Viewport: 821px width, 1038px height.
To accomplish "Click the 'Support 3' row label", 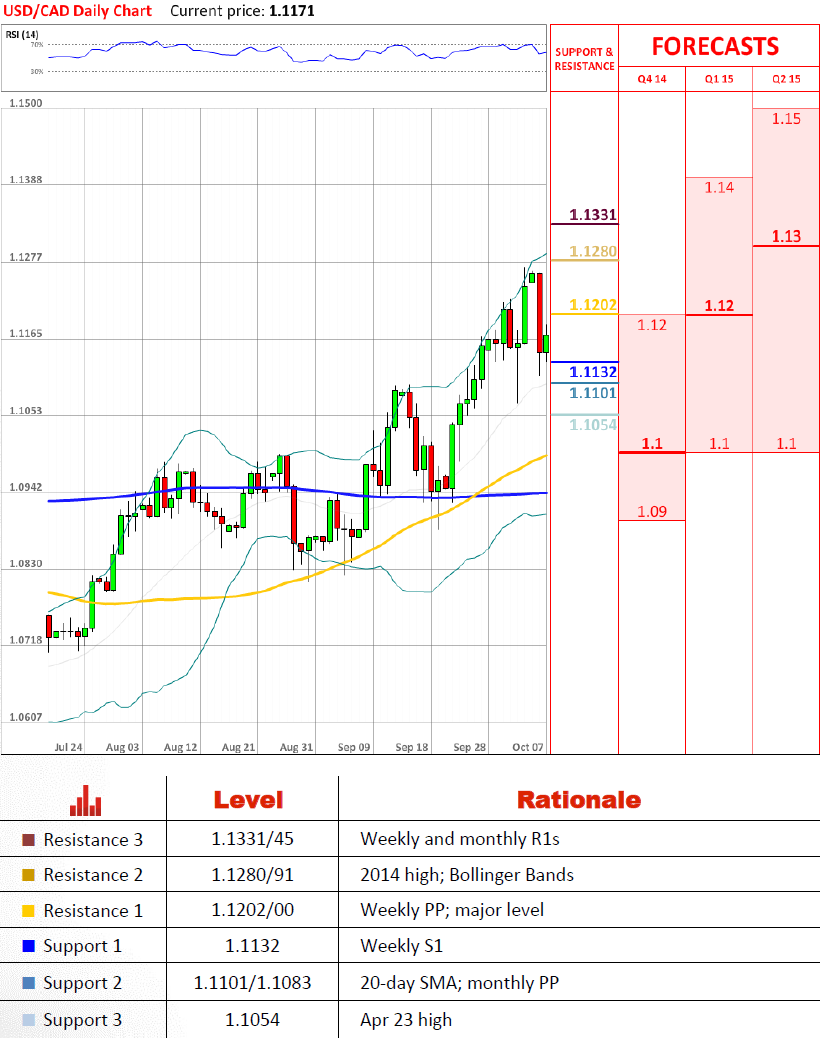I will [x=83, y=1021].
